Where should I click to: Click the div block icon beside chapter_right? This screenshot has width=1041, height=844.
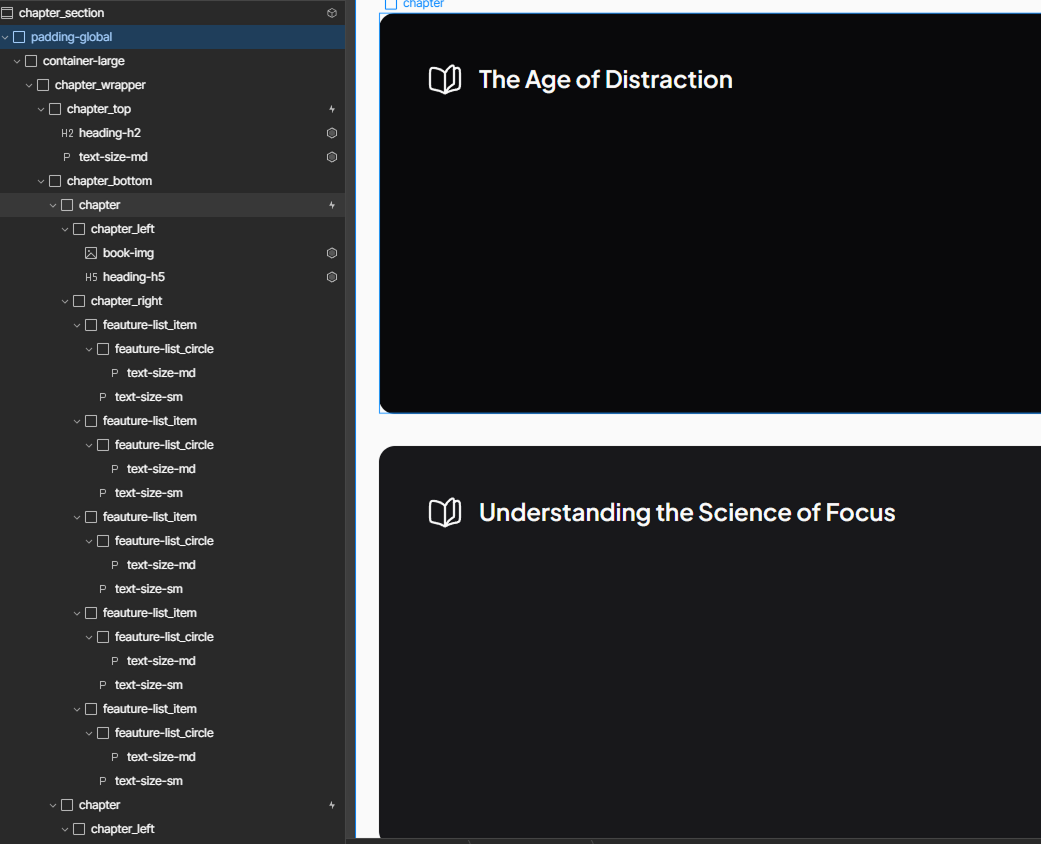(x=79, y=301)
